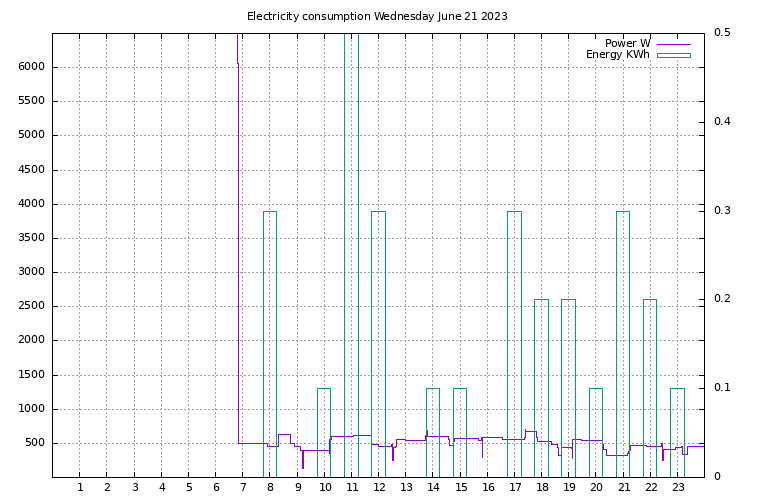This screenshot has width=768, height=500.
Task: Click hour label 9 on the x-axis
Action: [x=298, y=487]
